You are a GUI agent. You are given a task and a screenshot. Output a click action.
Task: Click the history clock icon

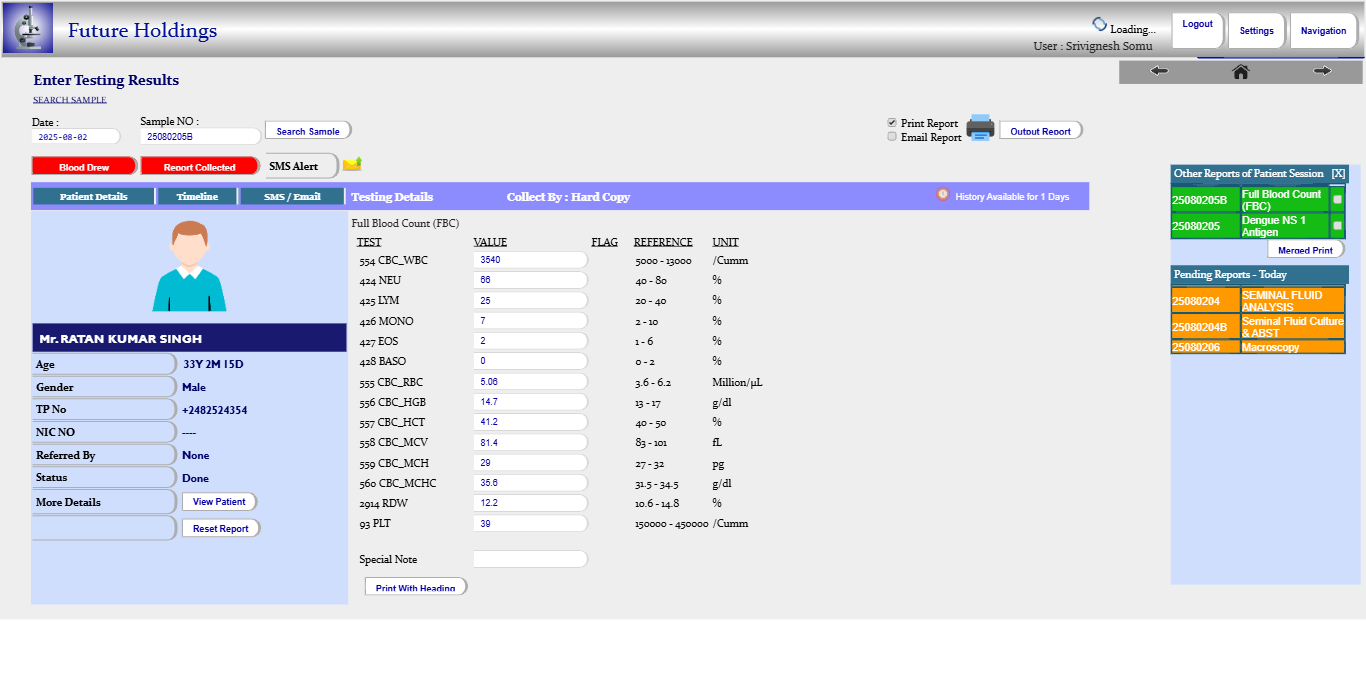(942, 195)
